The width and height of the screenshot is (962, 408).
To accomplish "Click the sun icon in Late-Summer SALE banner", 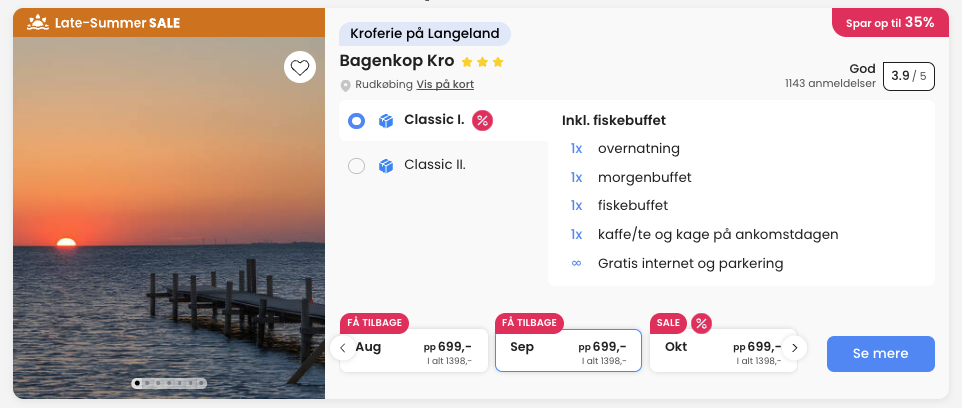I will (38, 23).
